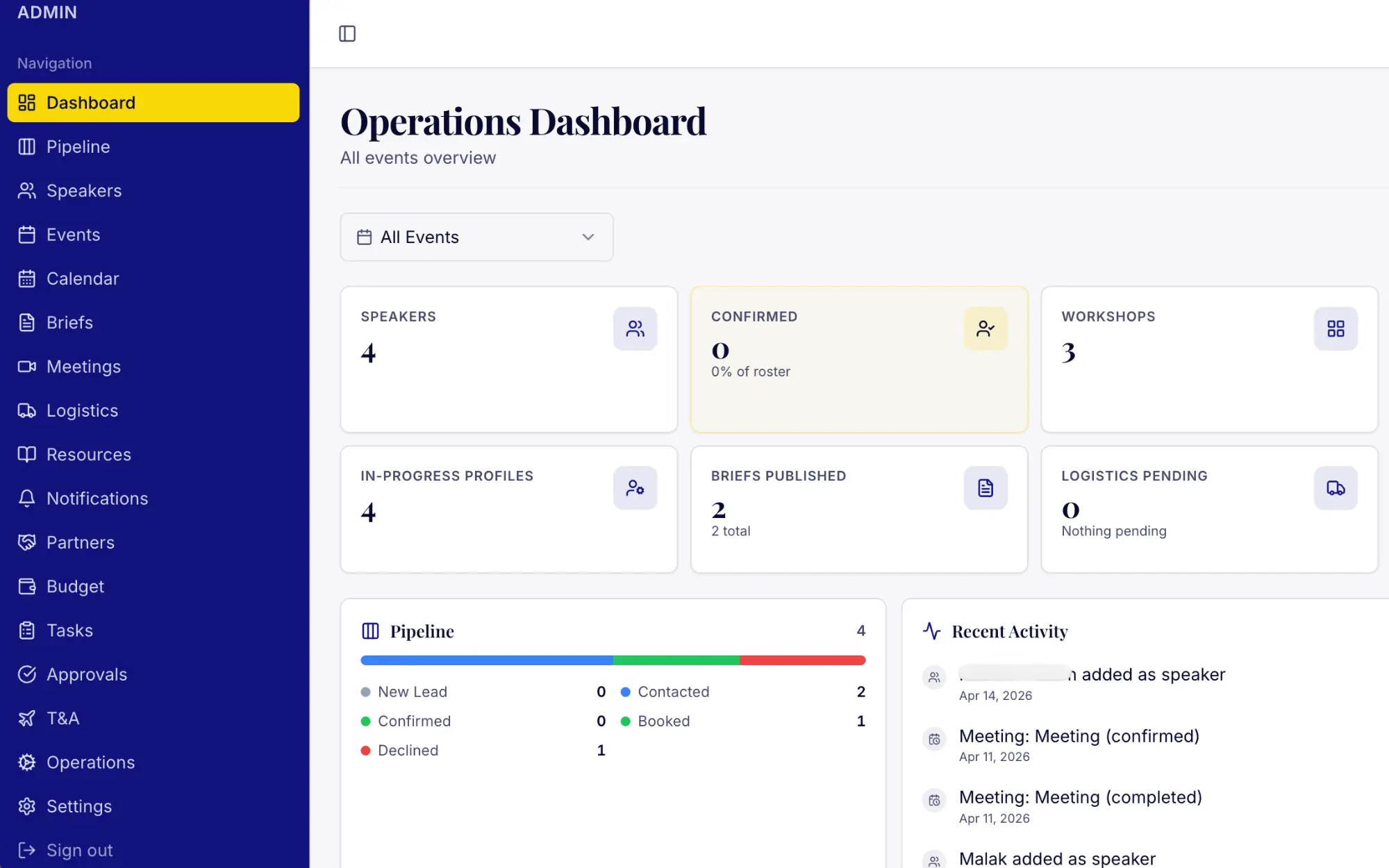Go to Meetings in the sidebar
The height and width of the screenshot is (868, 1389).
click(x=153, y=367)
